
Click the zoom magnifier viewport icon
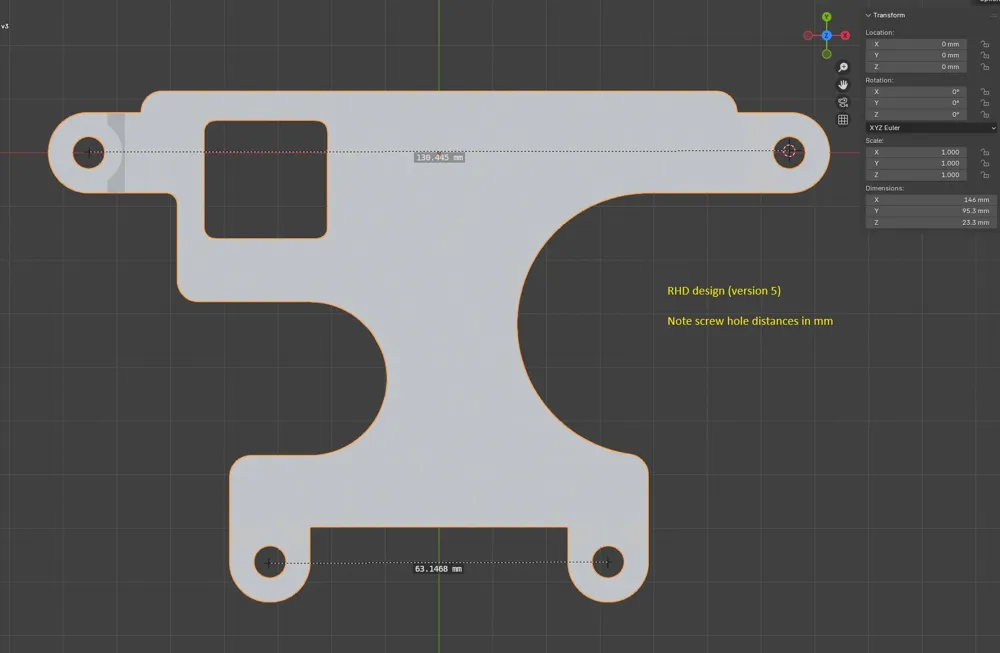843,67
